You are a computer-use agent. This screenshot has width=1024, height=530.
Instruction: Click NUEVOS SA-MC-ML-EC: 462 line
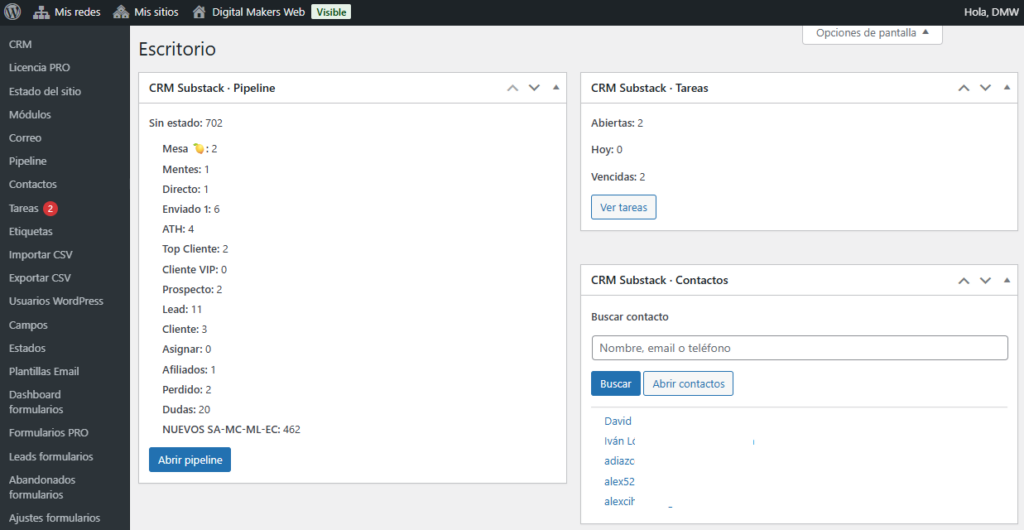231,429
